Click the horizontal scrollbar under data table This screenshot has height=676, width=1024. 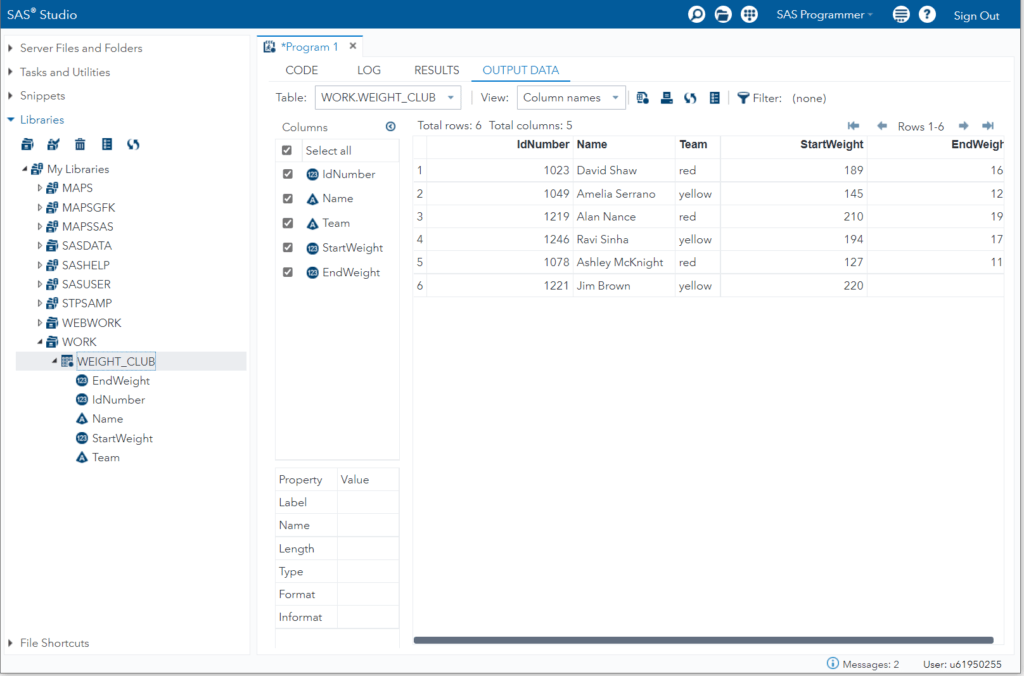[703, 640]
